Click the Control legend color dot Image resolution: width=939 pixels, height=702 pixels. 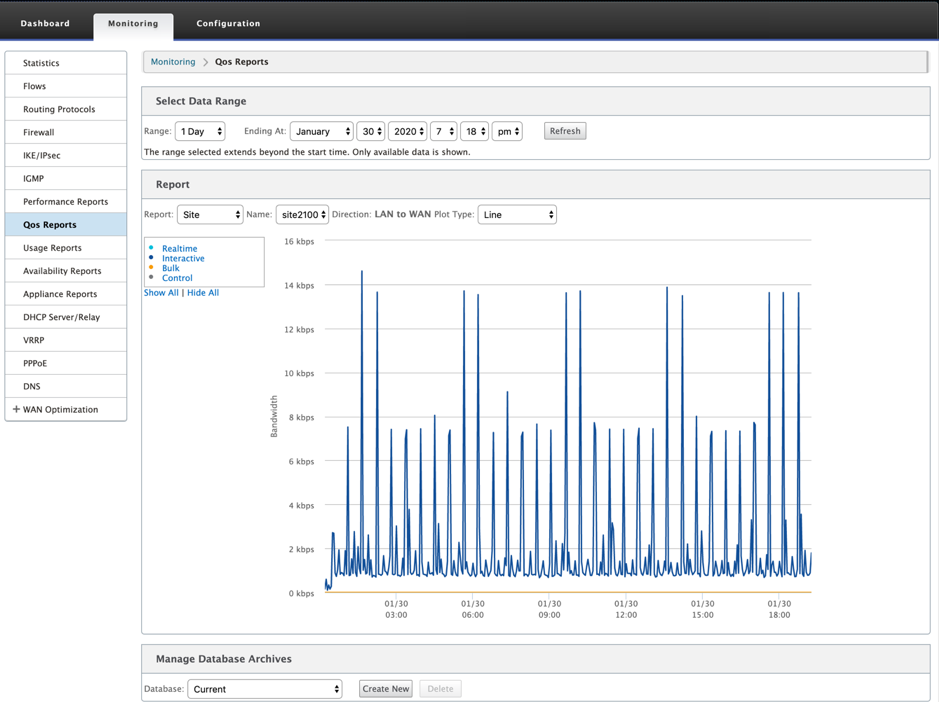pyautogui.click(x=151, y=277)
